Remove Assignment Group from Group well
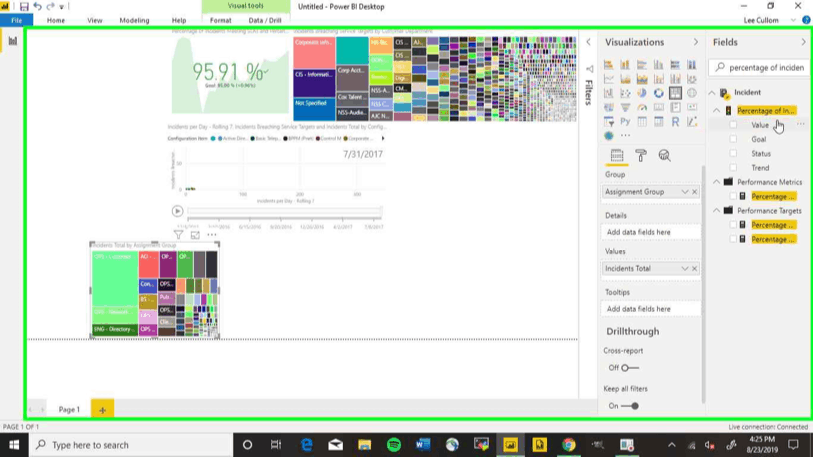Viewport: 815px width, 459px height. 694,192
